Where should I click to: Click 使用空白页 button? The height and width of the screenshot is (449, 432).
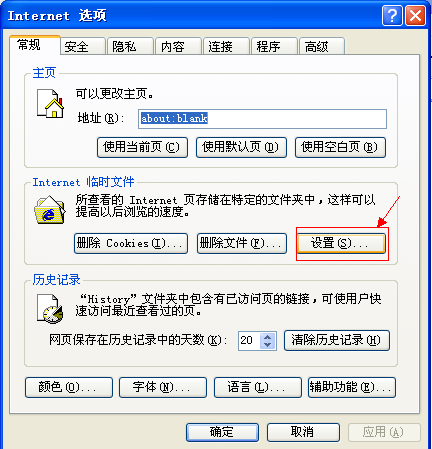[340, 147]
